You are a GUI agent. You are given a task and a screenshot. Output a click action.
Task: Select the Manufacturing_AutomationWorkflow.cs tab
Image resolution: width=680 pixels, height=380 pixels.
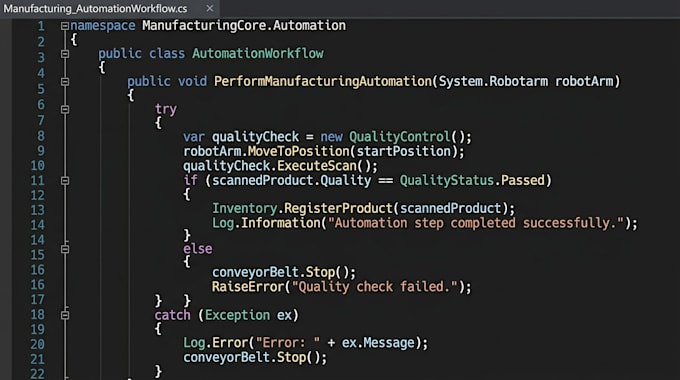pyautogui.click(x=95, y=9)
